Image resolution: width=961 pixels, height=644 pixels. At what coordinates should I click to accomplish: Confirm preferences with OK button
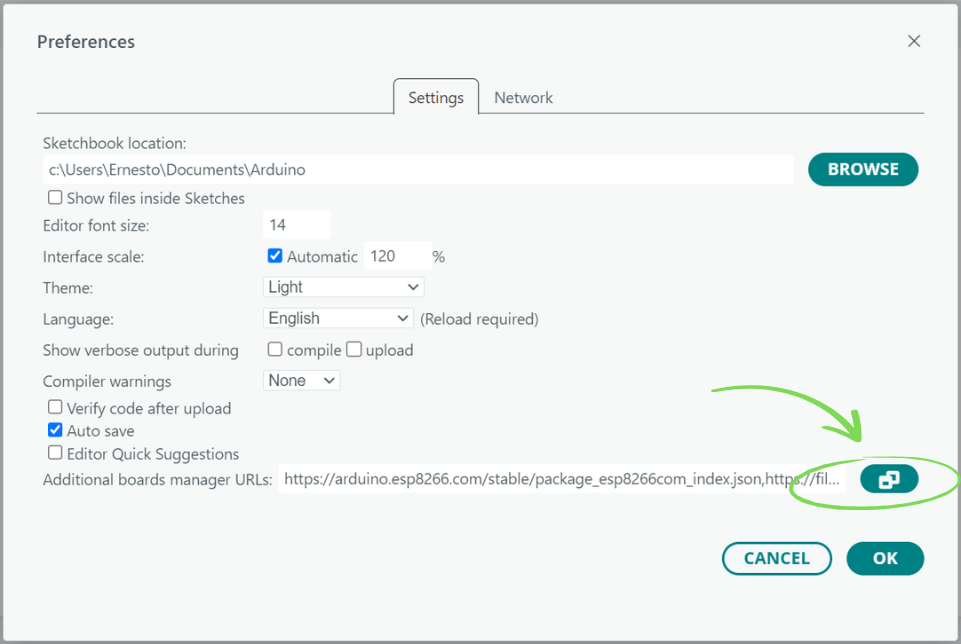click(885, 558)
